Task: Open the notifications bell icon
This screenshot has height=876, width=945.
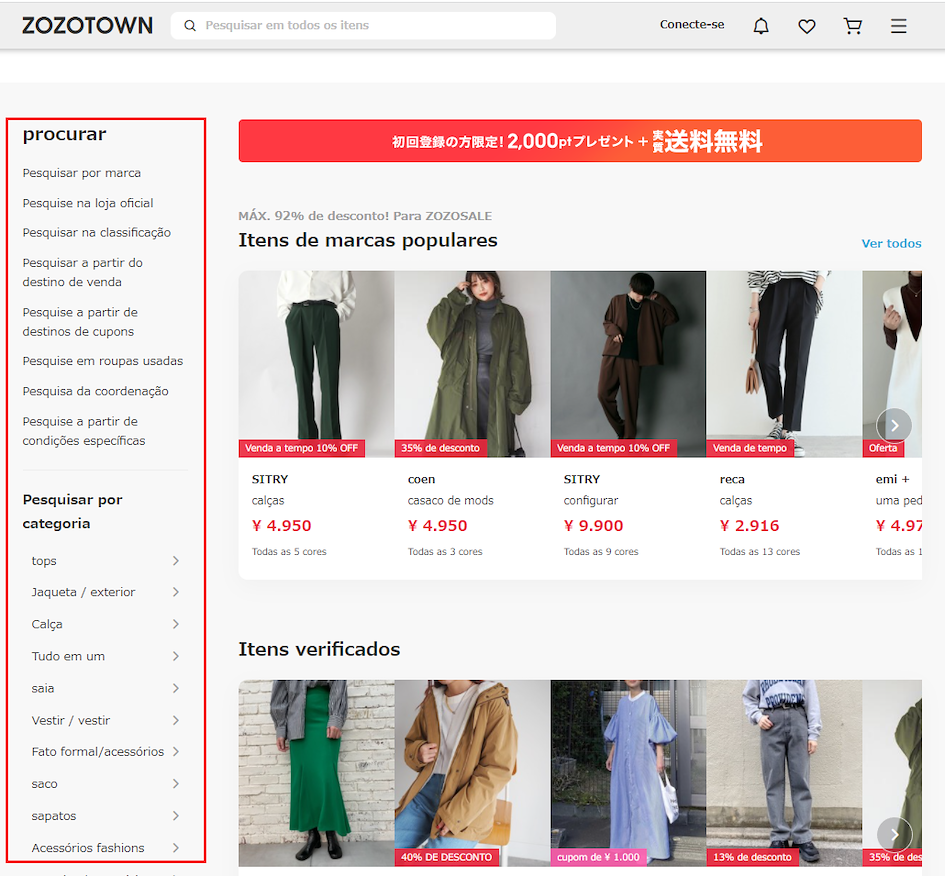Action: tap(761, 26)
